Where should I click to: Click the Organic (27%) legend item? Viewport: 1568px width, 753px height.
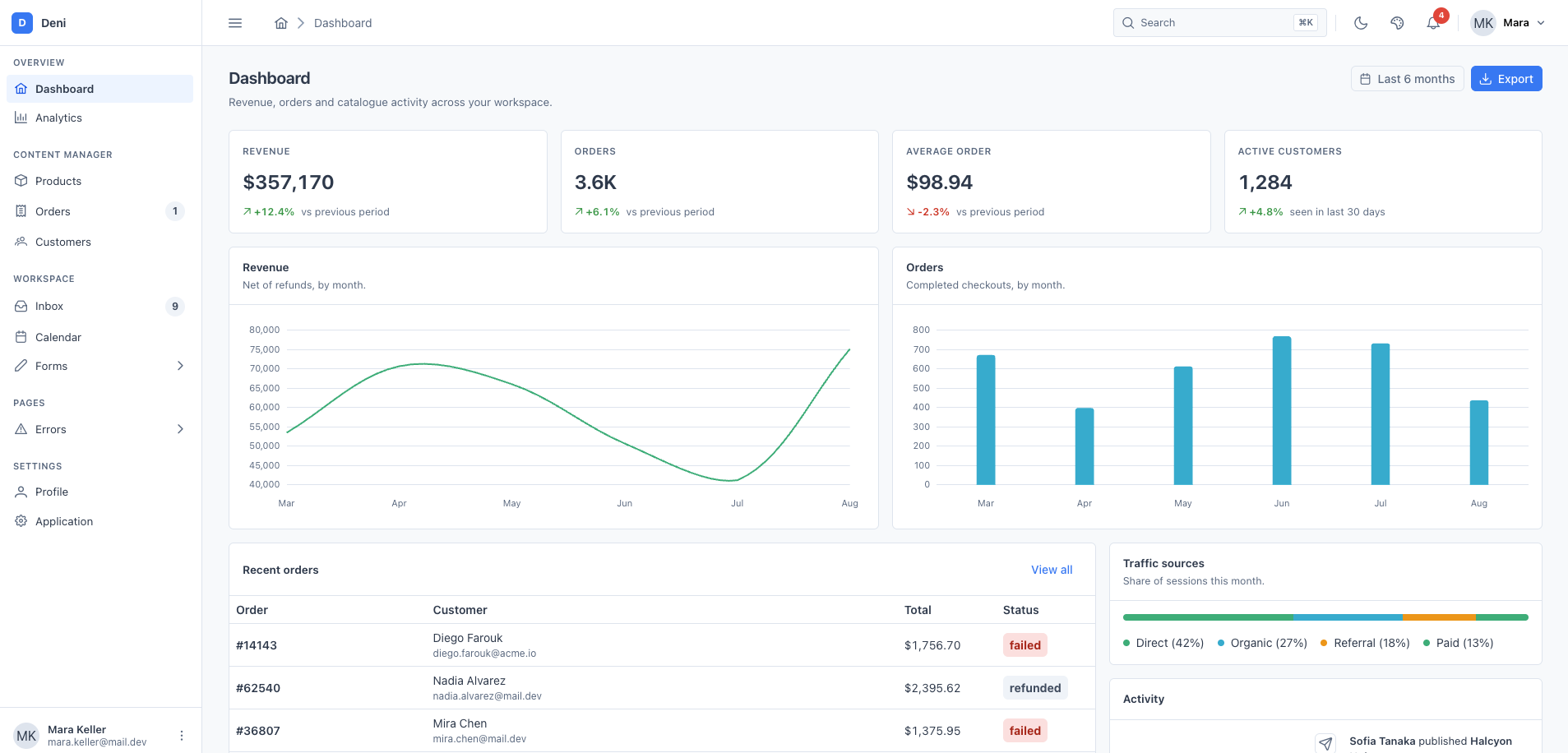pos(1263,643)
